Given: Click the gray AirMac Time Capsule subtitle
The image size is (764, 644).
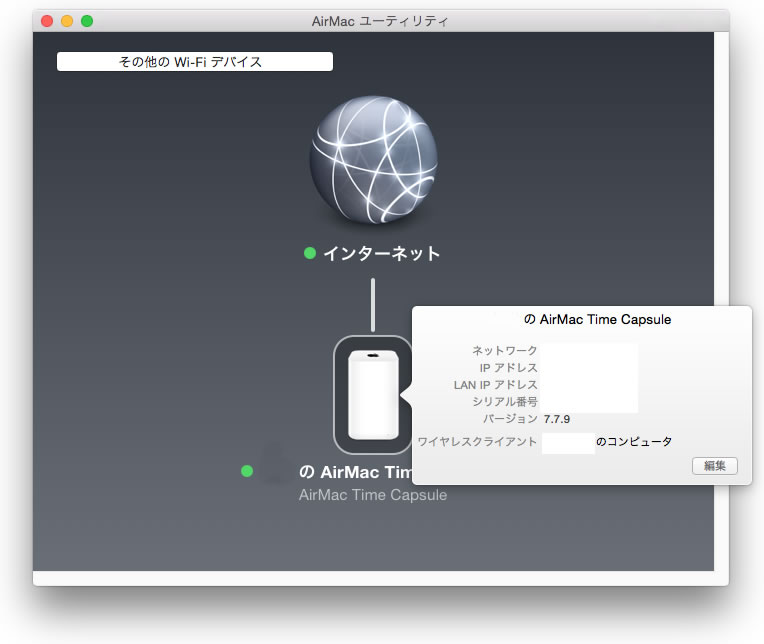Looking at the screenshot, I should tap(373, 495).
